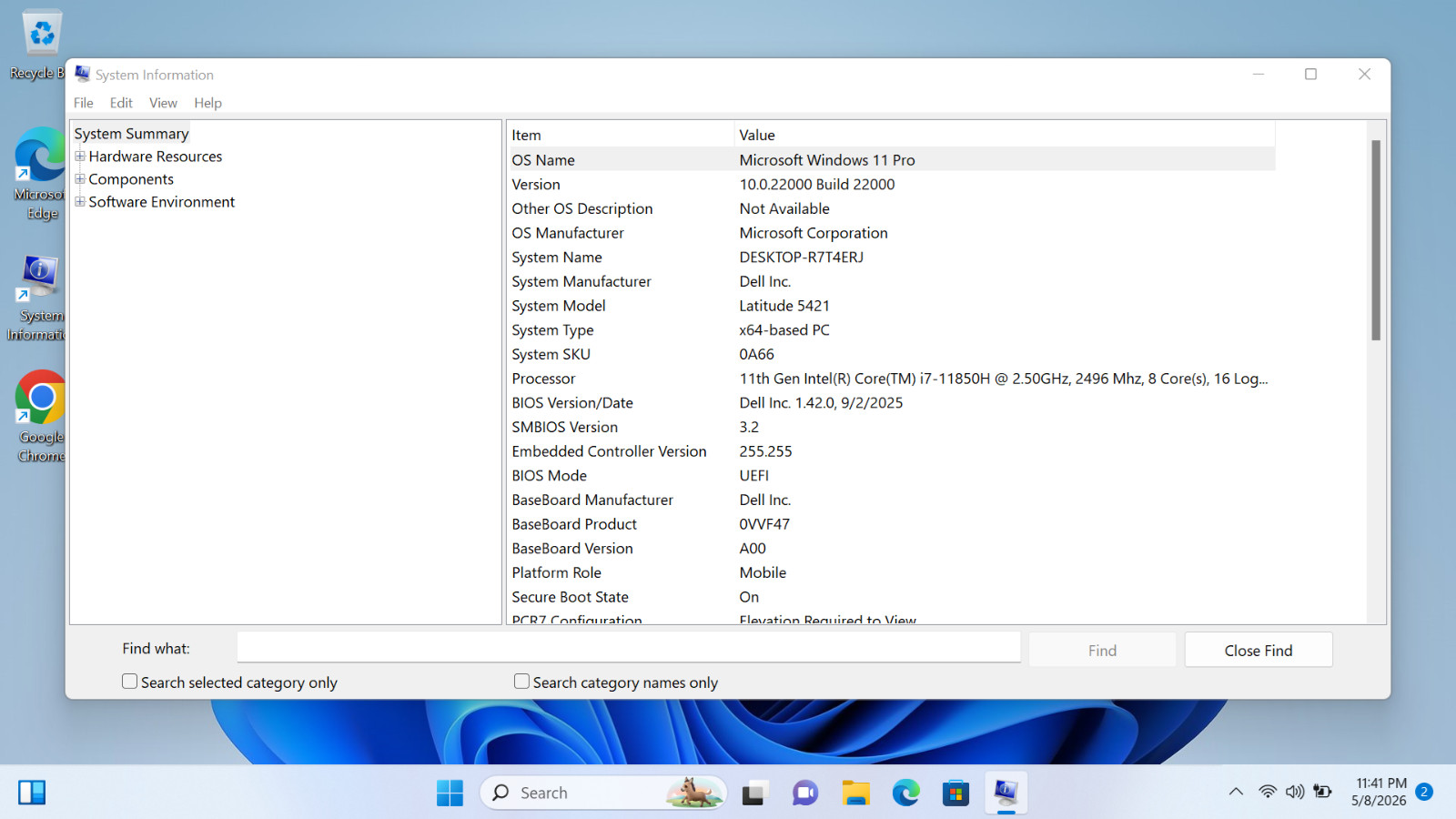Open Microsoft Store from the taskbar
Viewport: 1456px width, 819px height.
955,793
